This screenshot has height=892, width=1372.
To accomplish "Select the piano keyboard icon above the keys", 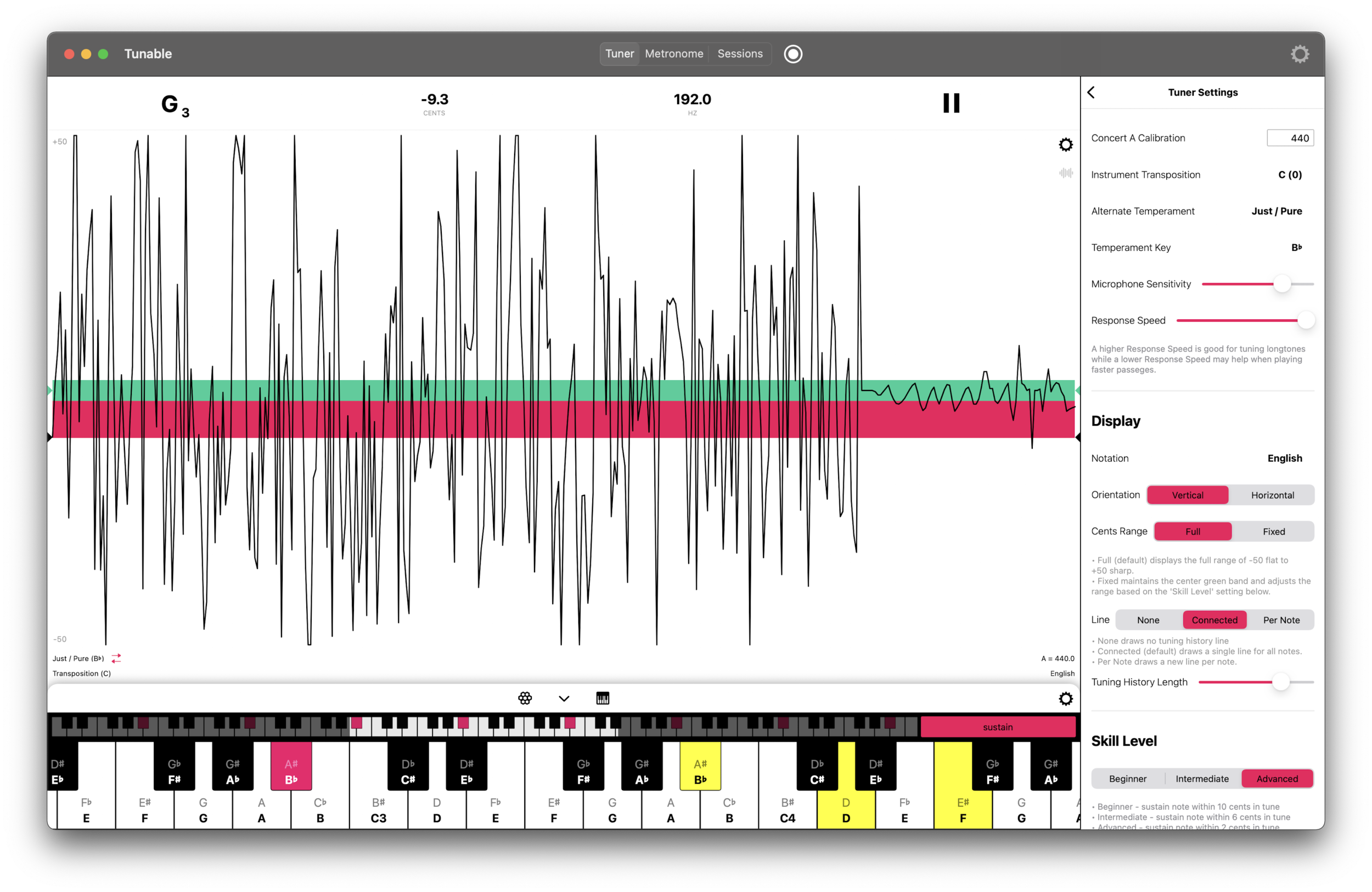I will point(603,698).
